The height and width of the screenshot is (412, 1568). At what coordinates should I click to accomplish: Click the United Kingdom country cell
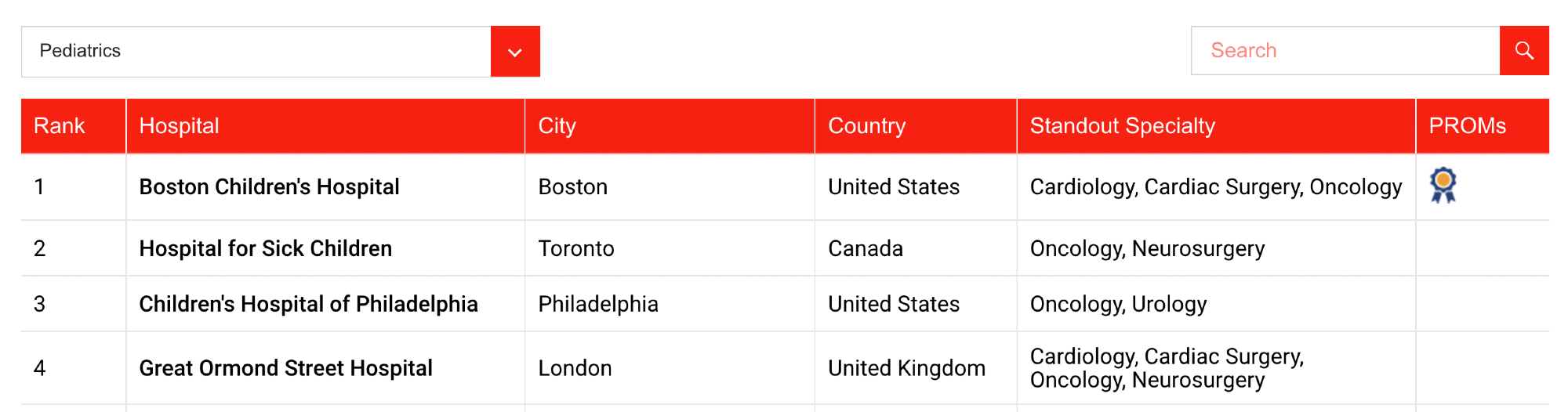coord(907,369)
